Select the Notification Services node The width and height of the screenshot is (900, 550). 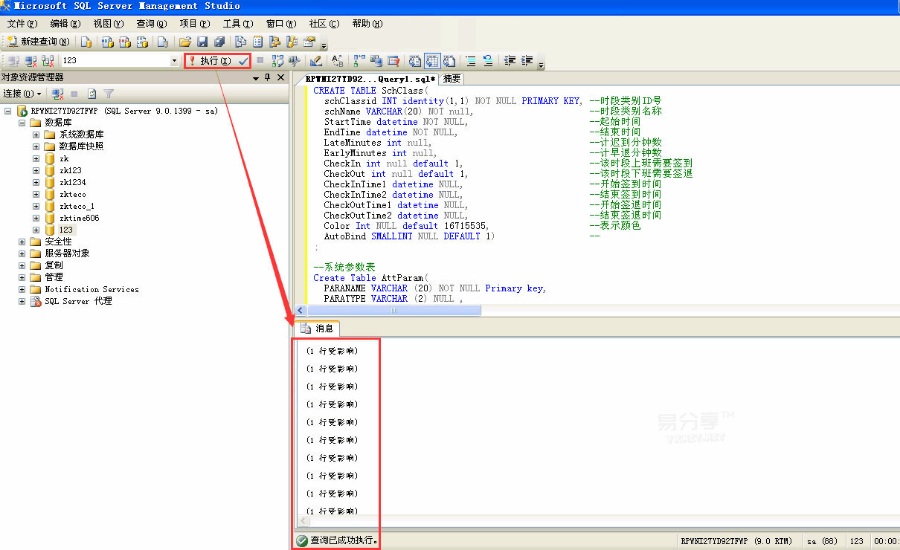point(92,289)
